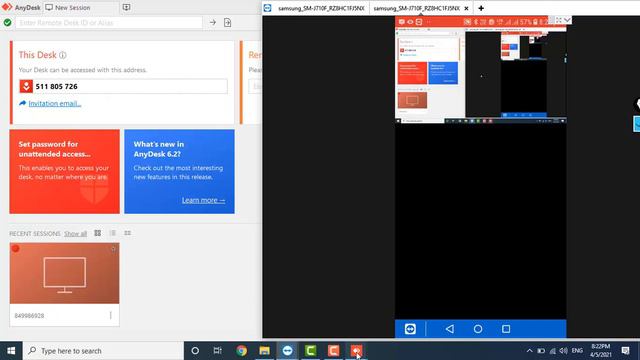This screenshot has height=360, width=640.
Task: Switch recent sessions to detailed list view
Action: (x=128, y=233)
